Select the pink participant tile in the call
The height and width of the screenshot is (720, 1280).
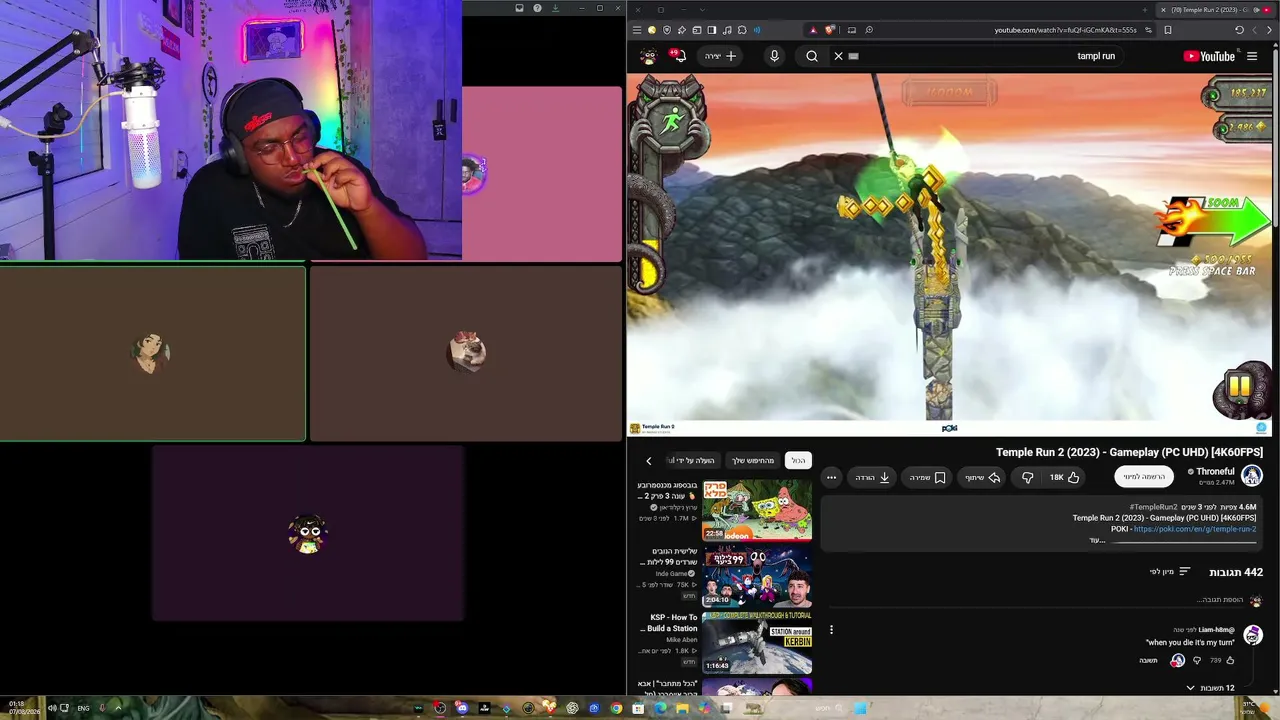(542, 174)
